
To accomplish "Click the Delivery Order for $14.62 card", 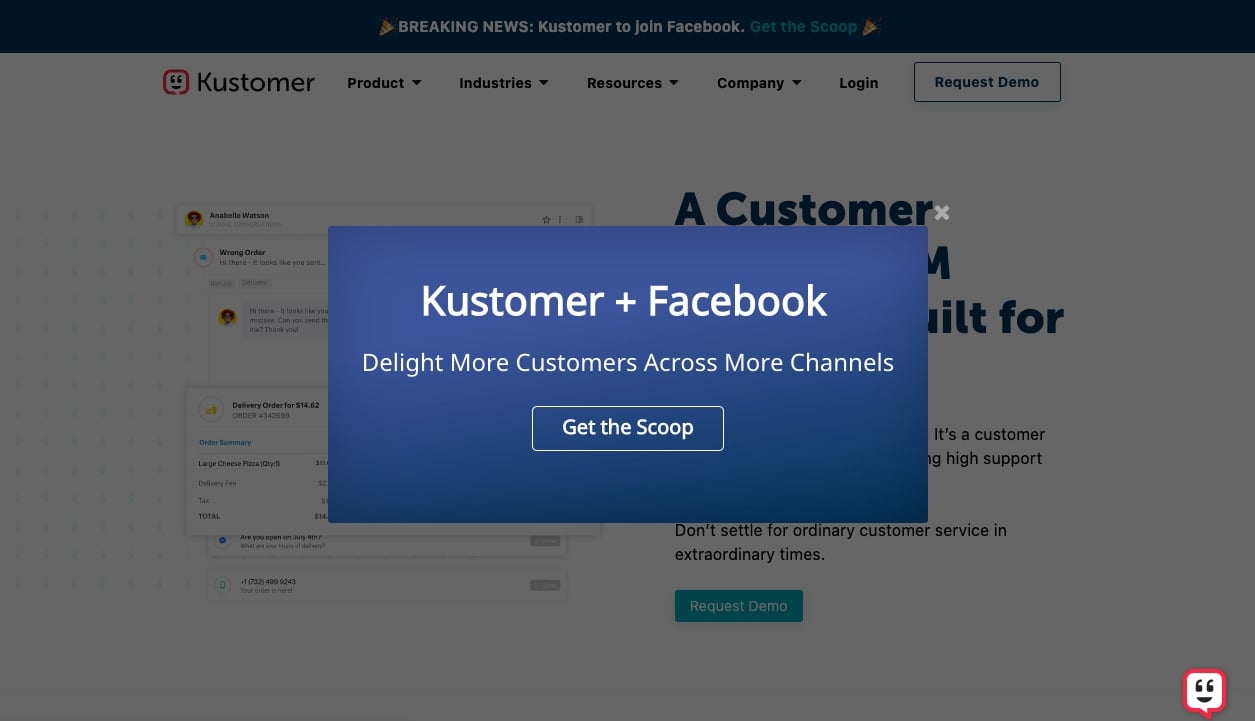I will (x=258, y=461).
